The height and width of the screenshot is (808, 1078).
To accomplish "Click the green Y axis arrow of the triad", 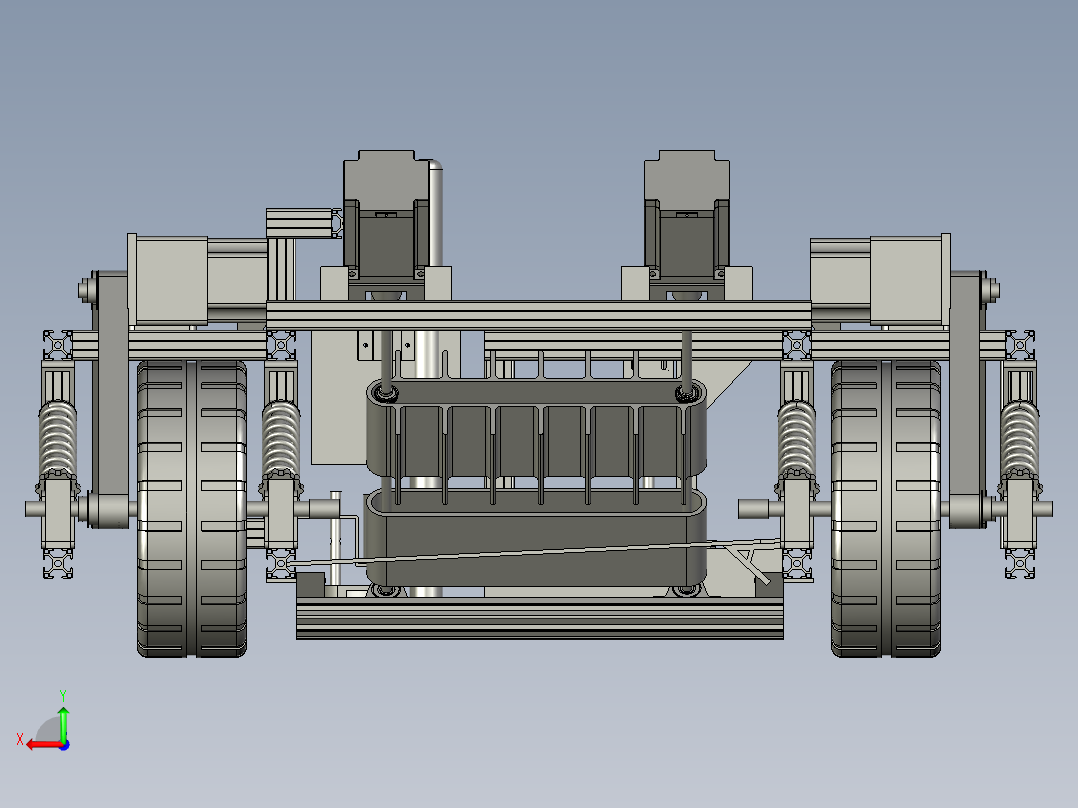I will click(x=63, y=723).
